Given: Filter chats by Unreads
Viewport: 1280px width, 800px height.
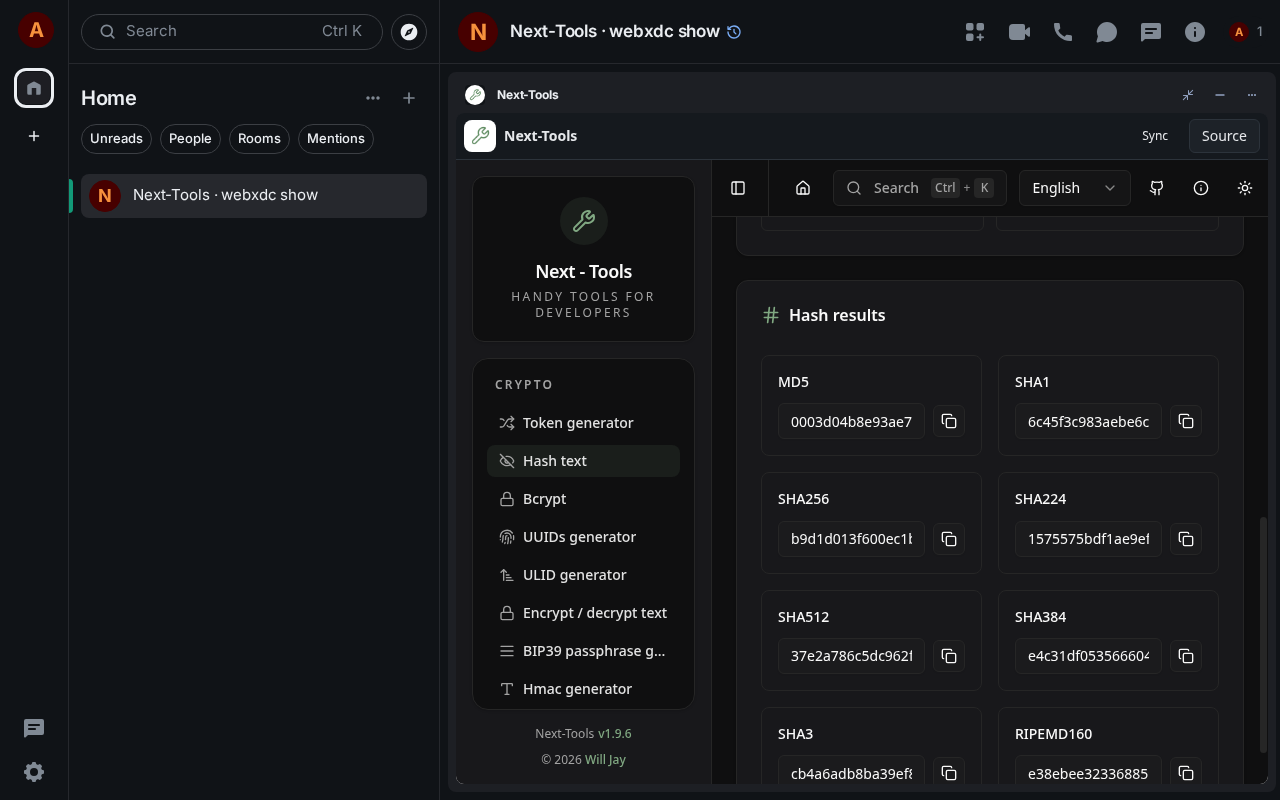Looking at the screenshot, I should pyautogui.click(x=116, y=139).
